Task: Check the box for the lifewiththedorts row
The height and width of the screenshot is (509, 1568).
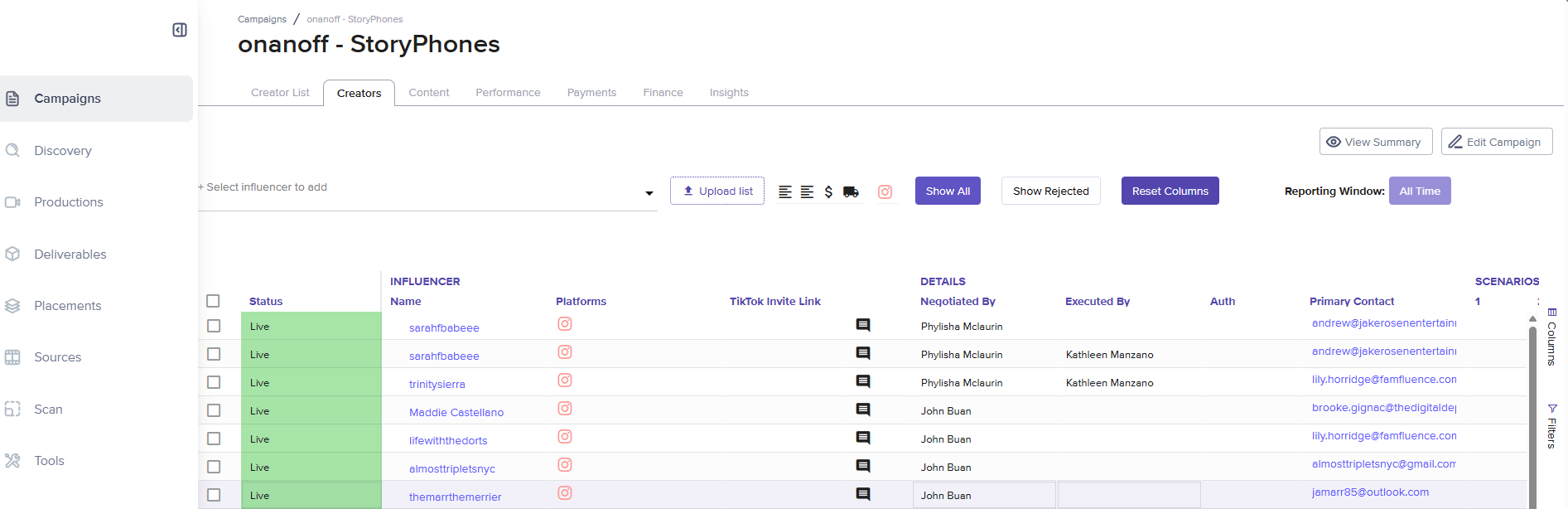Action: 214,439
